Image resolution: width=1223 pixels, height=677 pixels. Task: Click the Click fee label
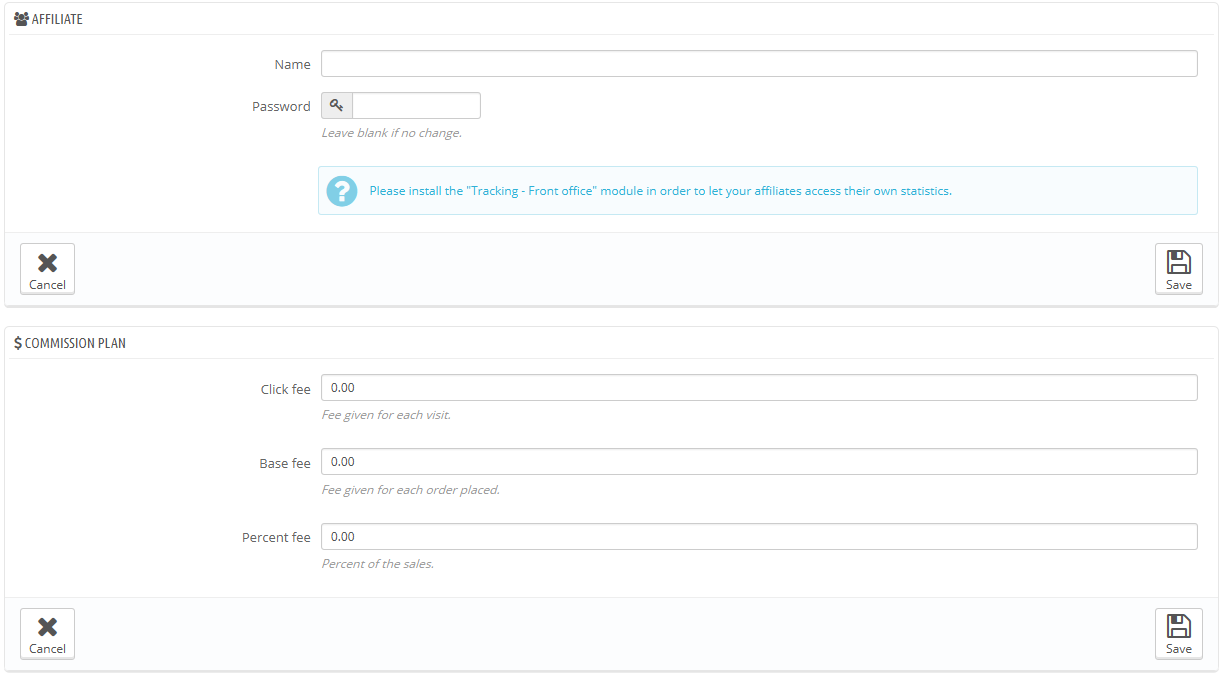tap(285, 389)
